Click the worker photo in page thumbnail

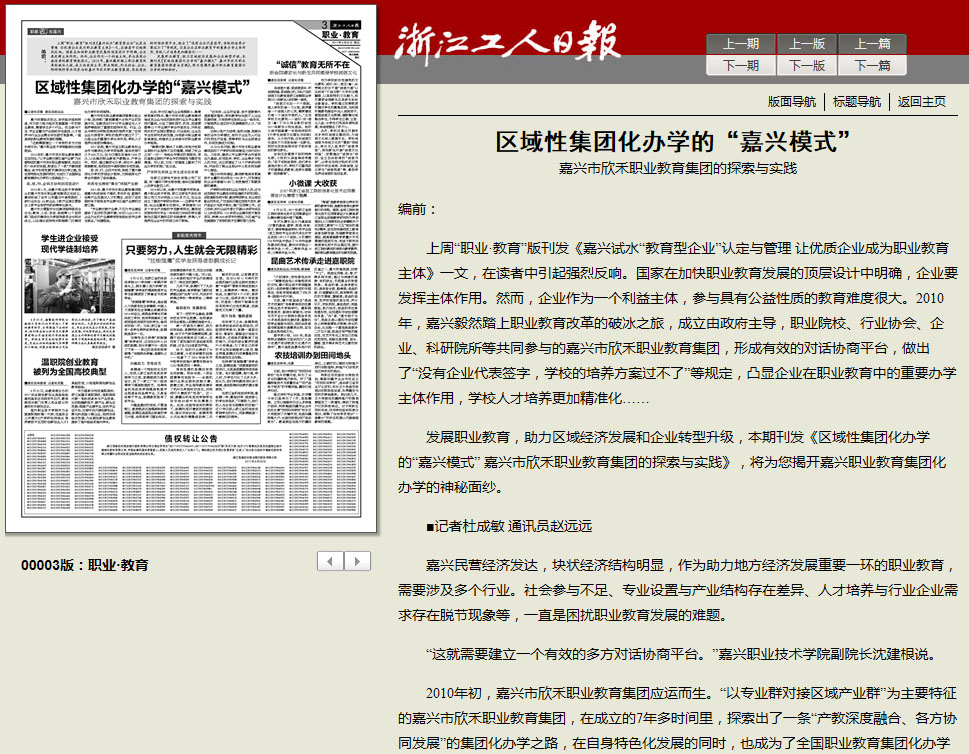(x=69, y=286)
